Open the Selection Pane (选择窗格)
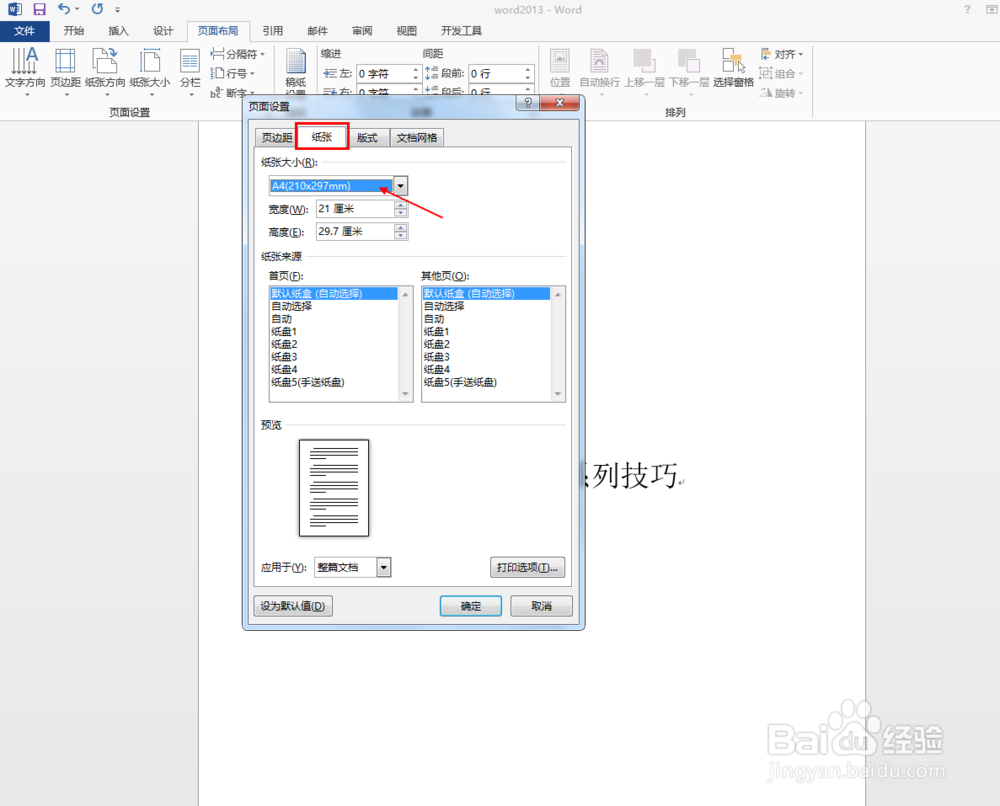The height and width of the screenshot is (806, 1000). click(x=733, y=68)
